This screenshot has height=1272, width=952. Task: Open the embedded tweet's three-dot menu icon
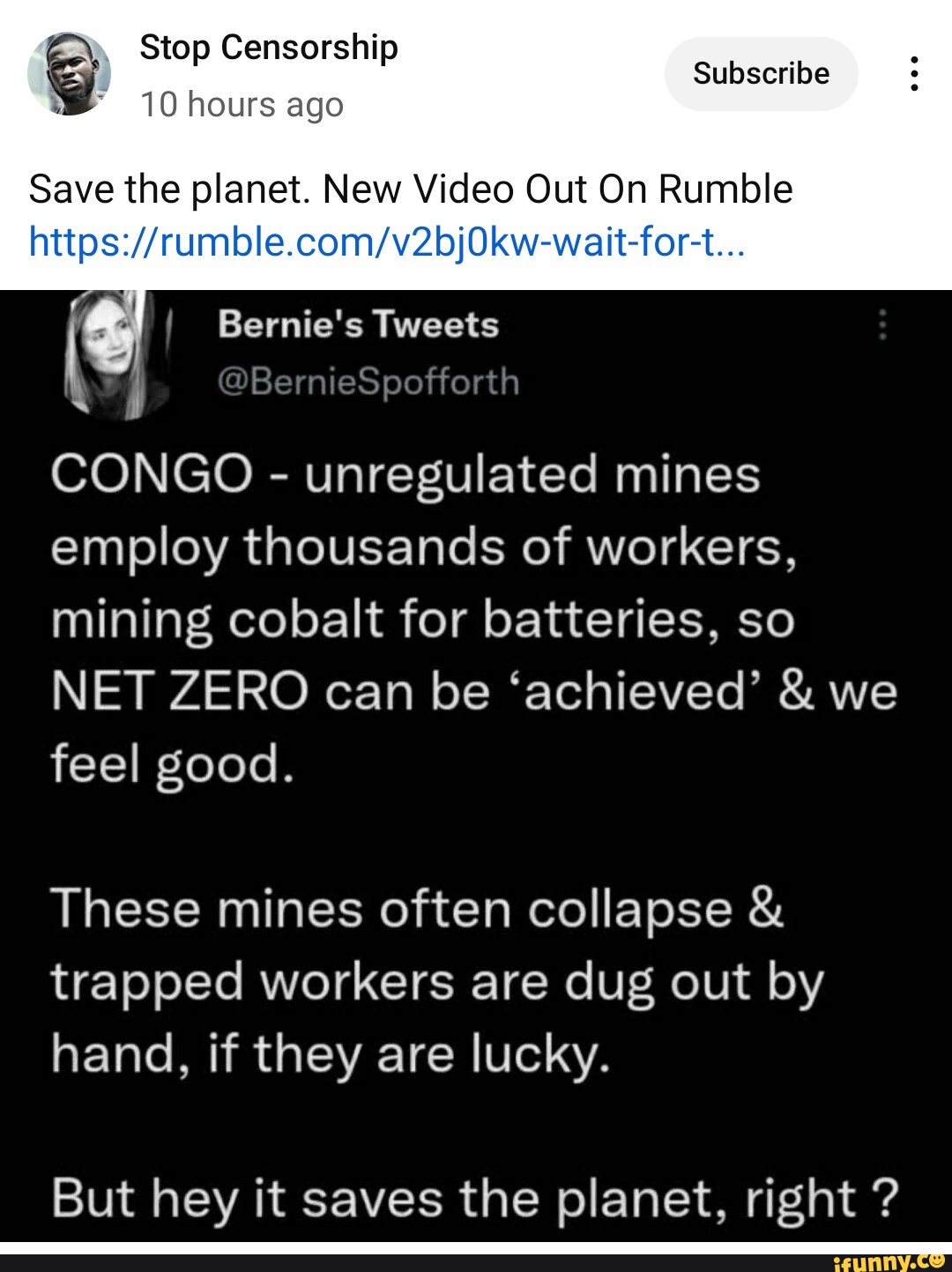pos(883,326)
